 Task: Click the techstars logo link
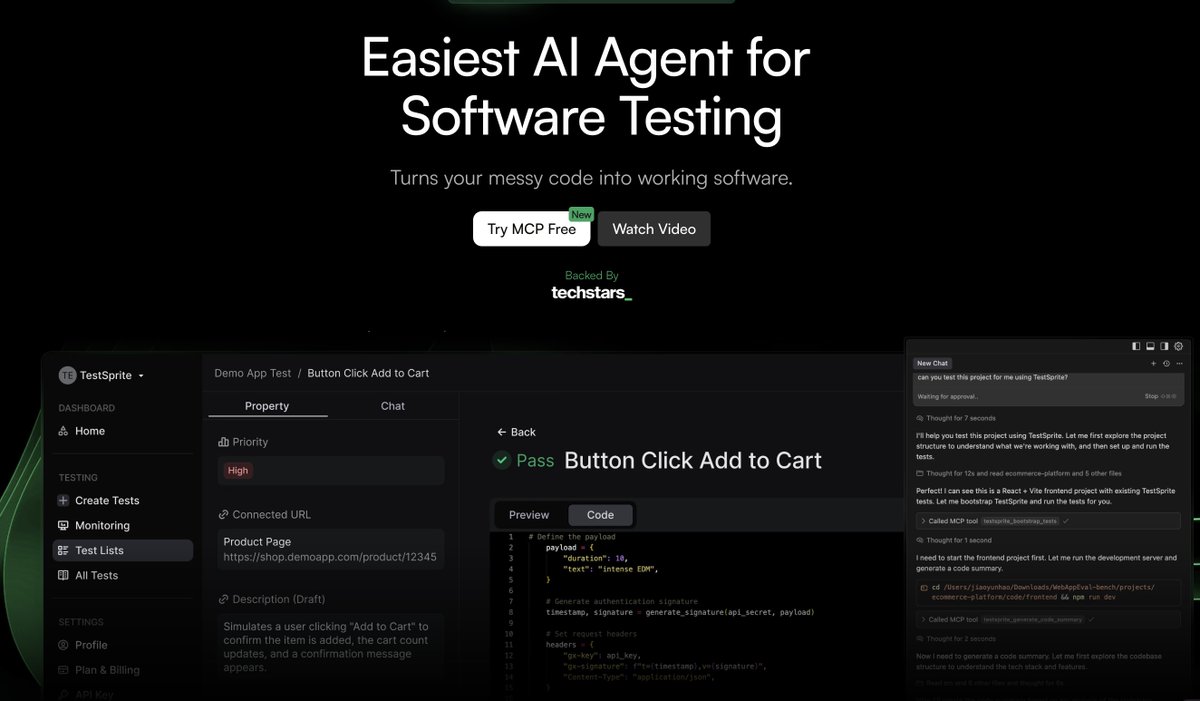point(592,293)
